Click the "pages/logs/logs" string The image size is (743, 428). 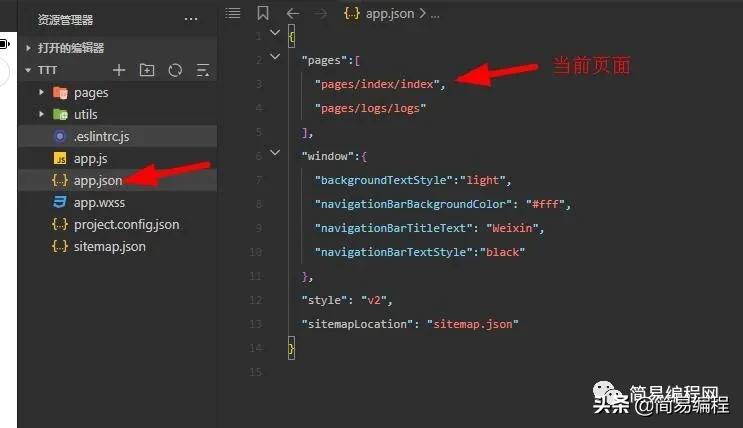click(x=371, y=109)
